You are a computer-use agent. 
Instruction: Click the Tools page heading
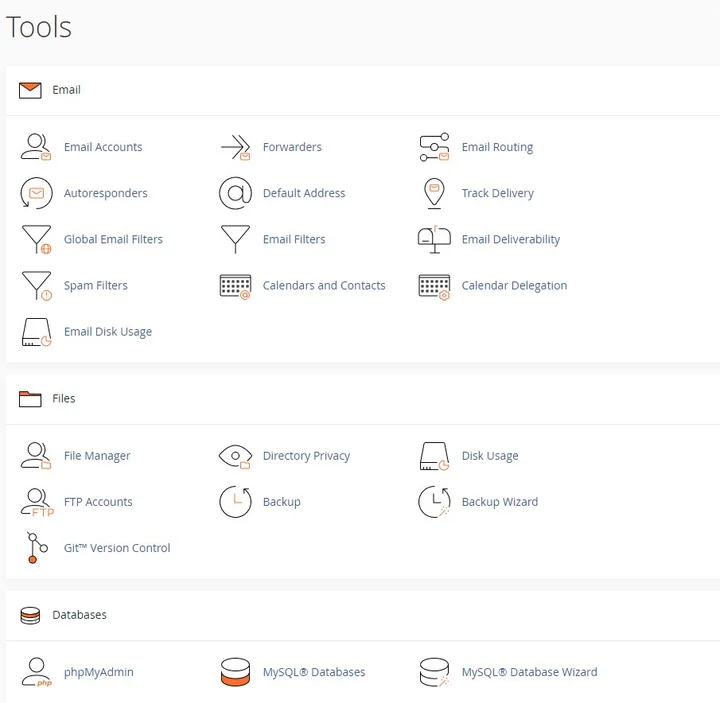pos(39,27)
